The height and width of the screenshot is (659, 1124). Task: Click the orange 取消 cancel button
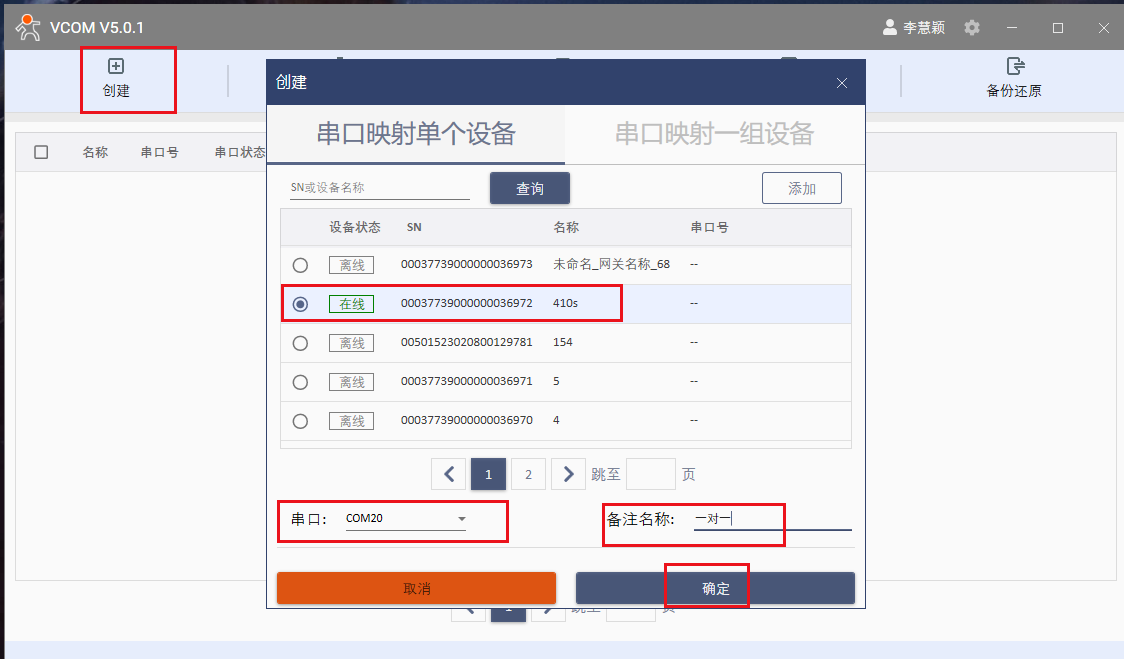(x=416, y=589)
